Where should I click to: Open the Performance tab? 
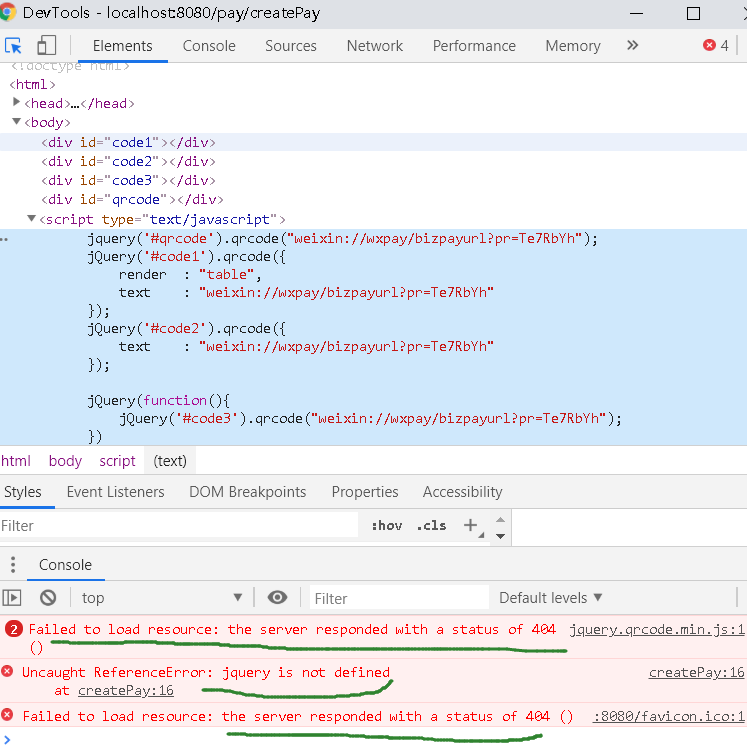474,46
